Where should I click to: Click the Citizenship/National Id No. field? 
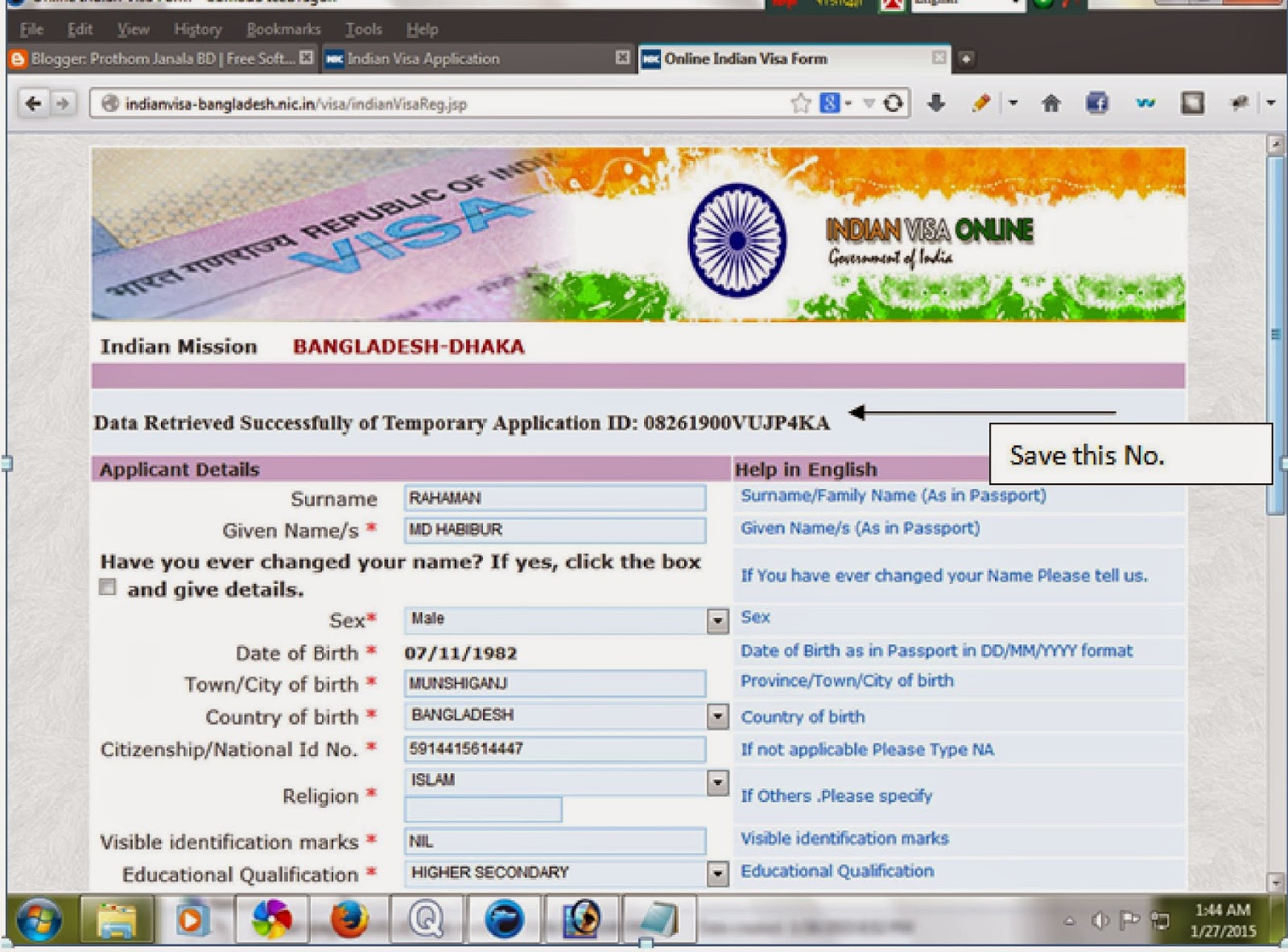(x=555, y=749)
